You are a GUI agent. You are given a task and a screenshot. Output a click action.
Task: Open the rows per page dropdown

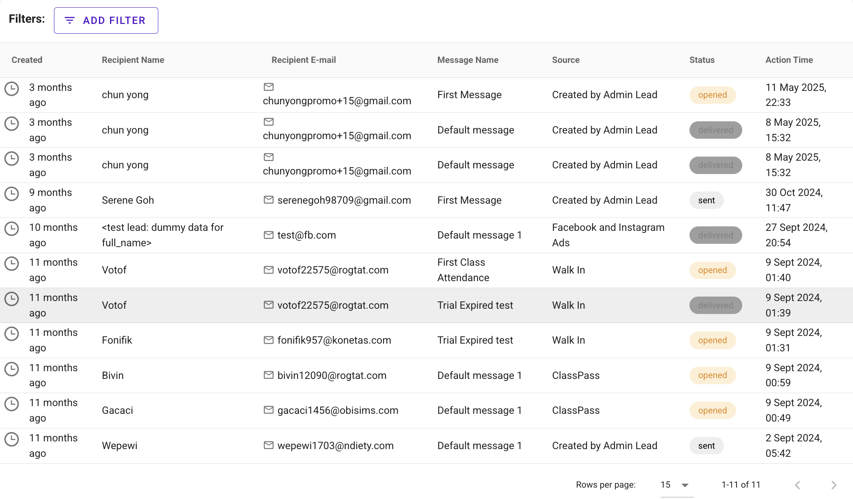[x=675, y=485]
